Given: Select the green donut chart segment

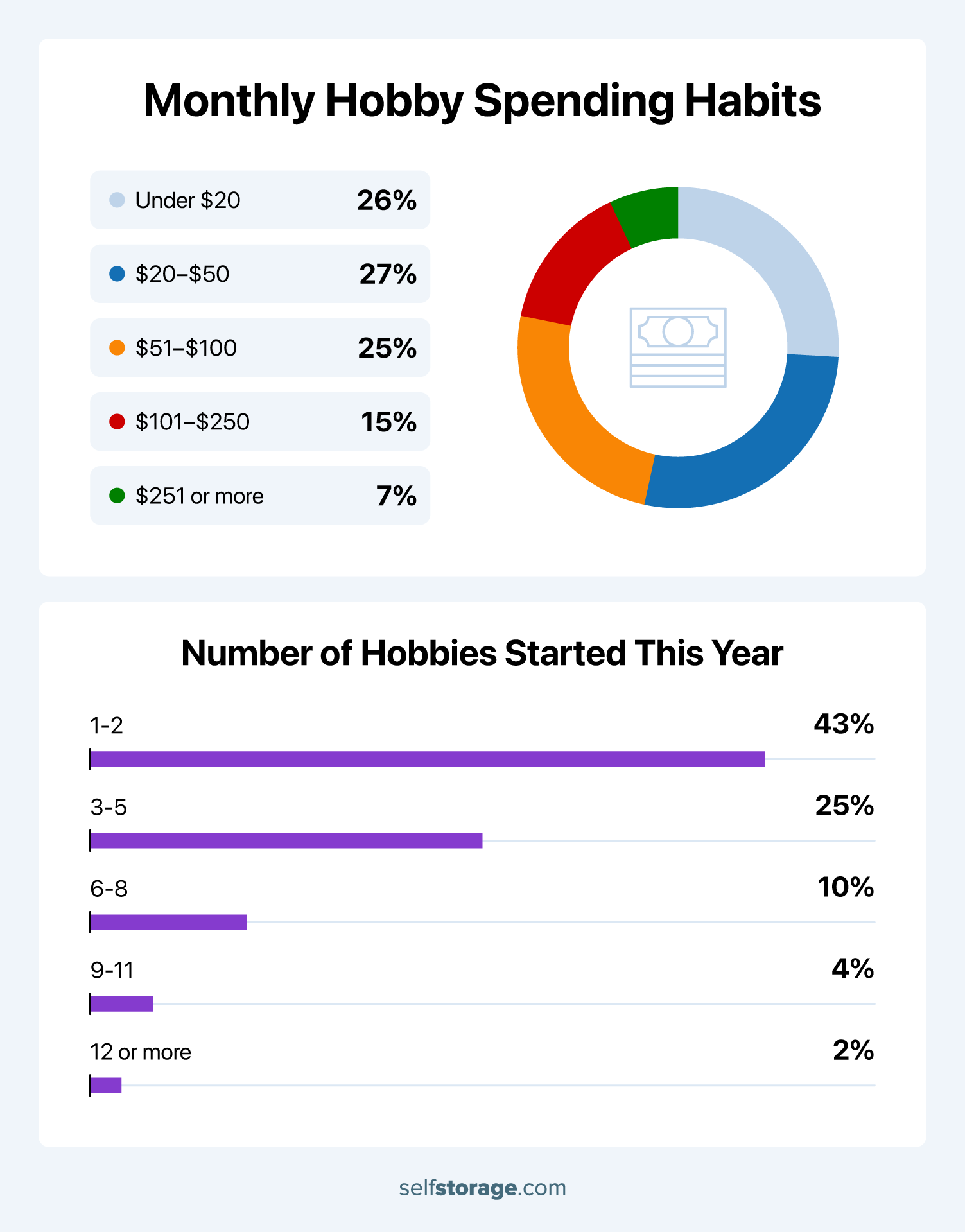Looking at the screenshot, I should pos(648,215).
